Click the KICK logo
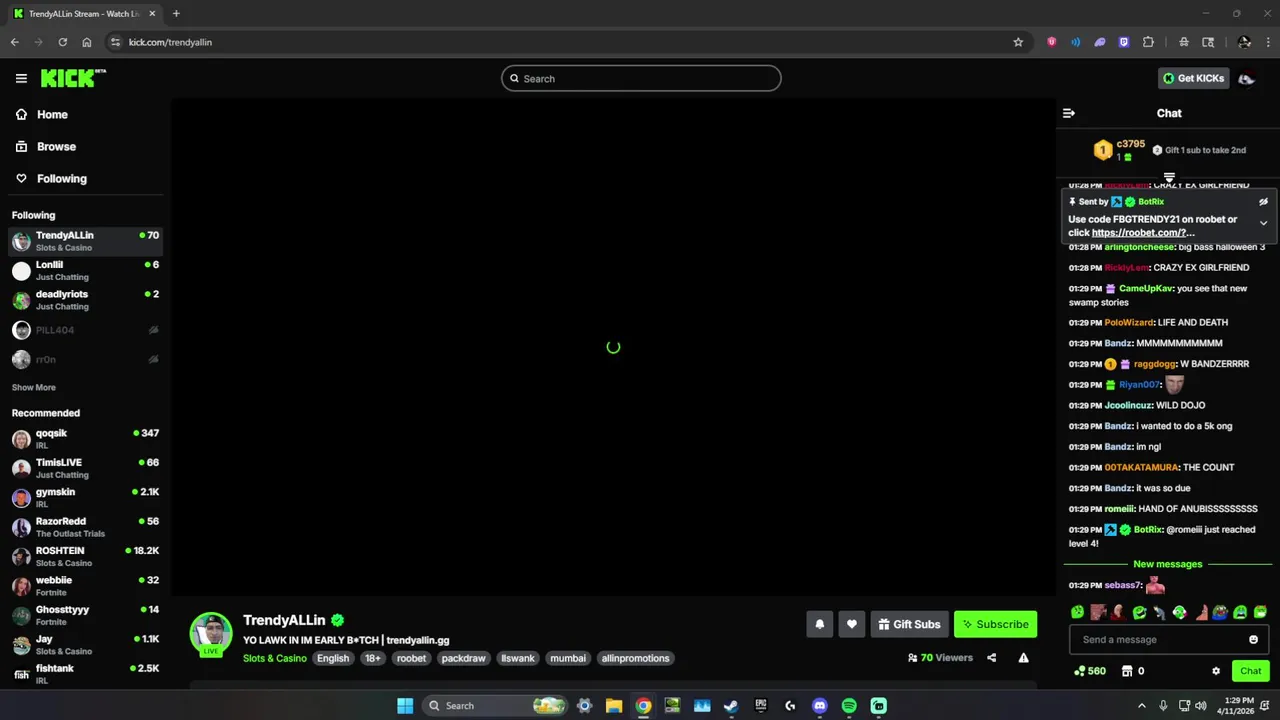 [72, 78]
